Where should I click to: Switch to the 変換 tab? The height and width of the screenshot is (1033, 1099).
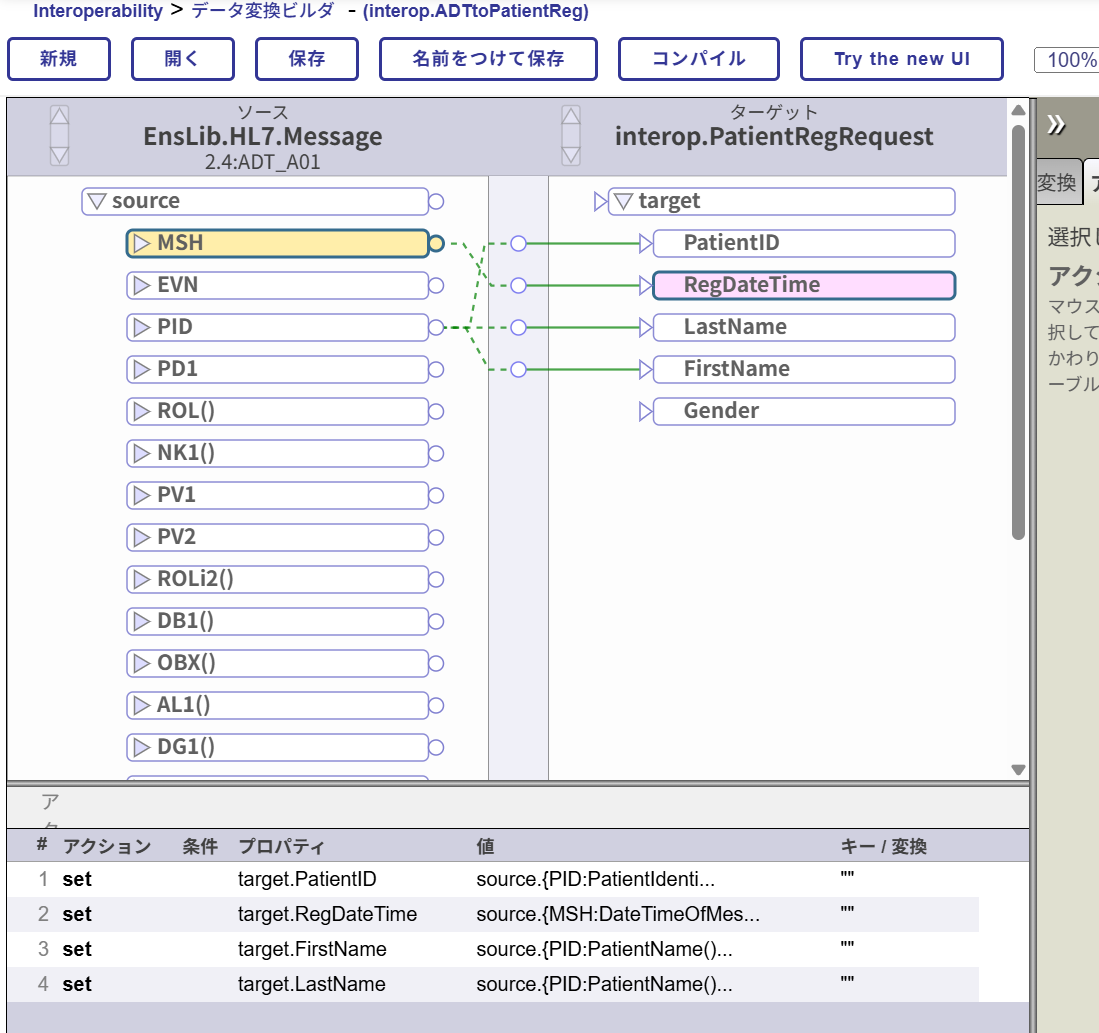(x=1056, y=183)
